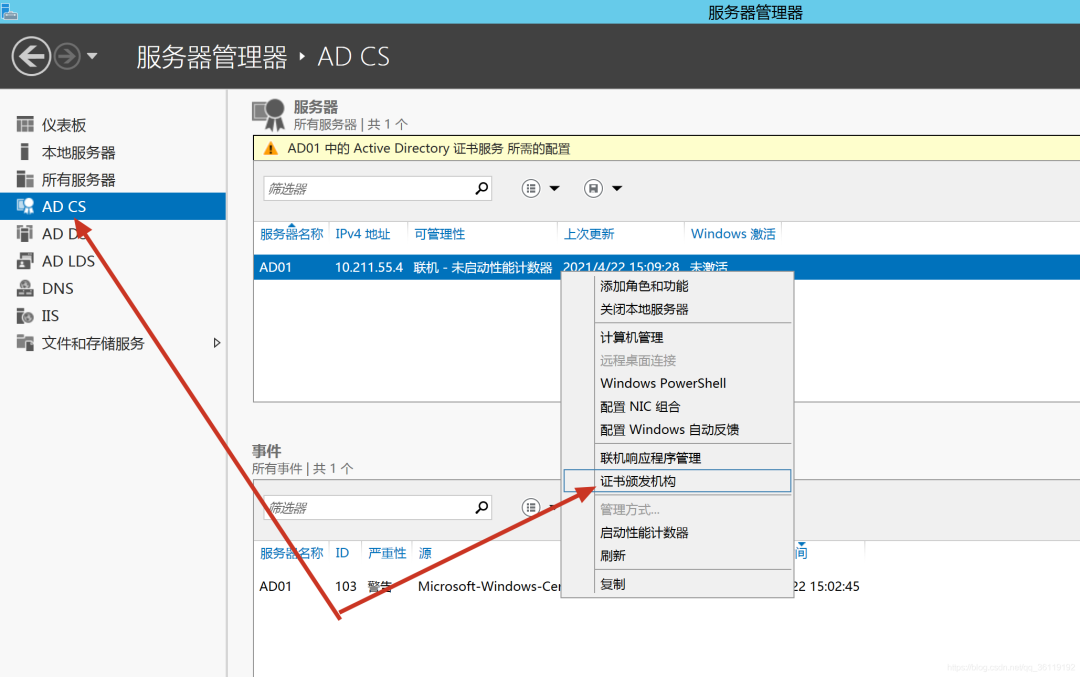Choose Windows PowerShell from the context menu

pos(663,383)
